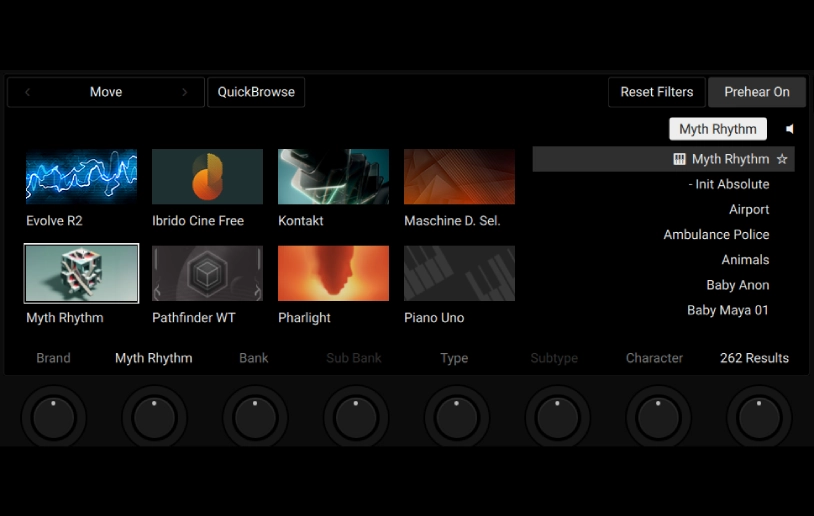This screenshot has height=516, width=814.
Task: Toggle the Prehear On button
Action: [757, 92]
